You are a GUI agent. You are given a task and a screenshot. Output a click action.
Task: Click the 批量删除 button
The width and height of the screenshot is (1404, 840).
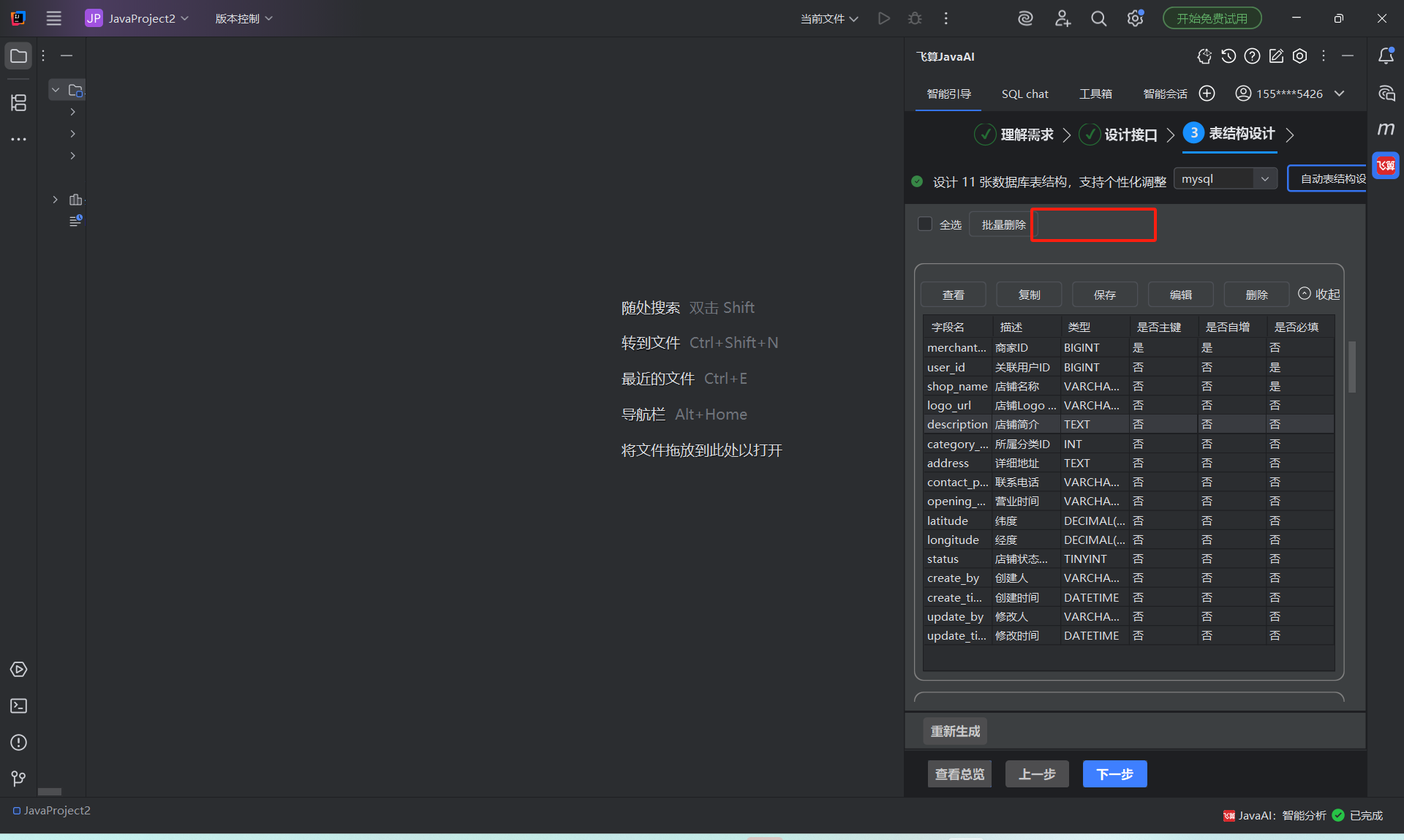point(1003,224)
